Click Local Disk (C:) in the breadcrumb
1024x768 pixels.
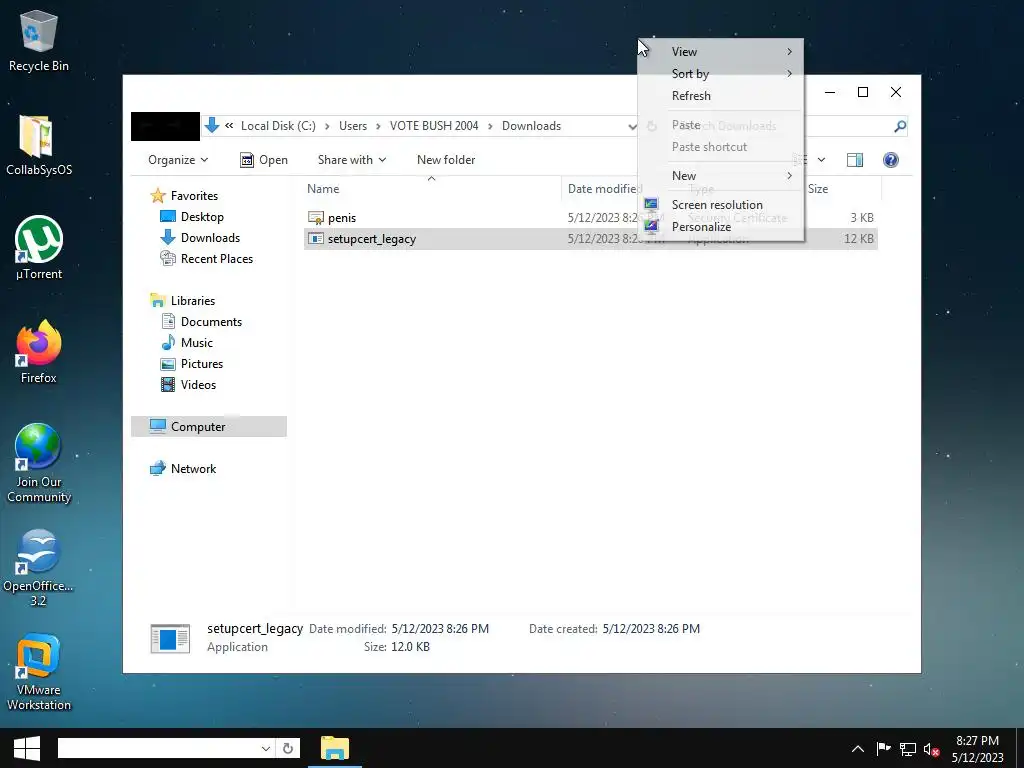pos(278,126)
